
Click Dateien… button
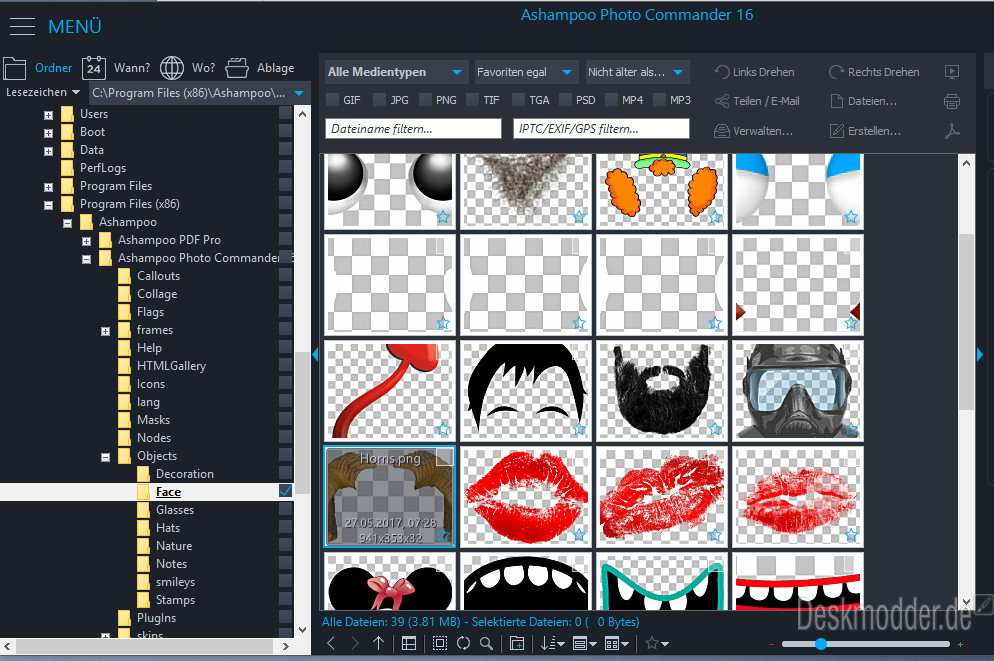(x=863, y=101)
